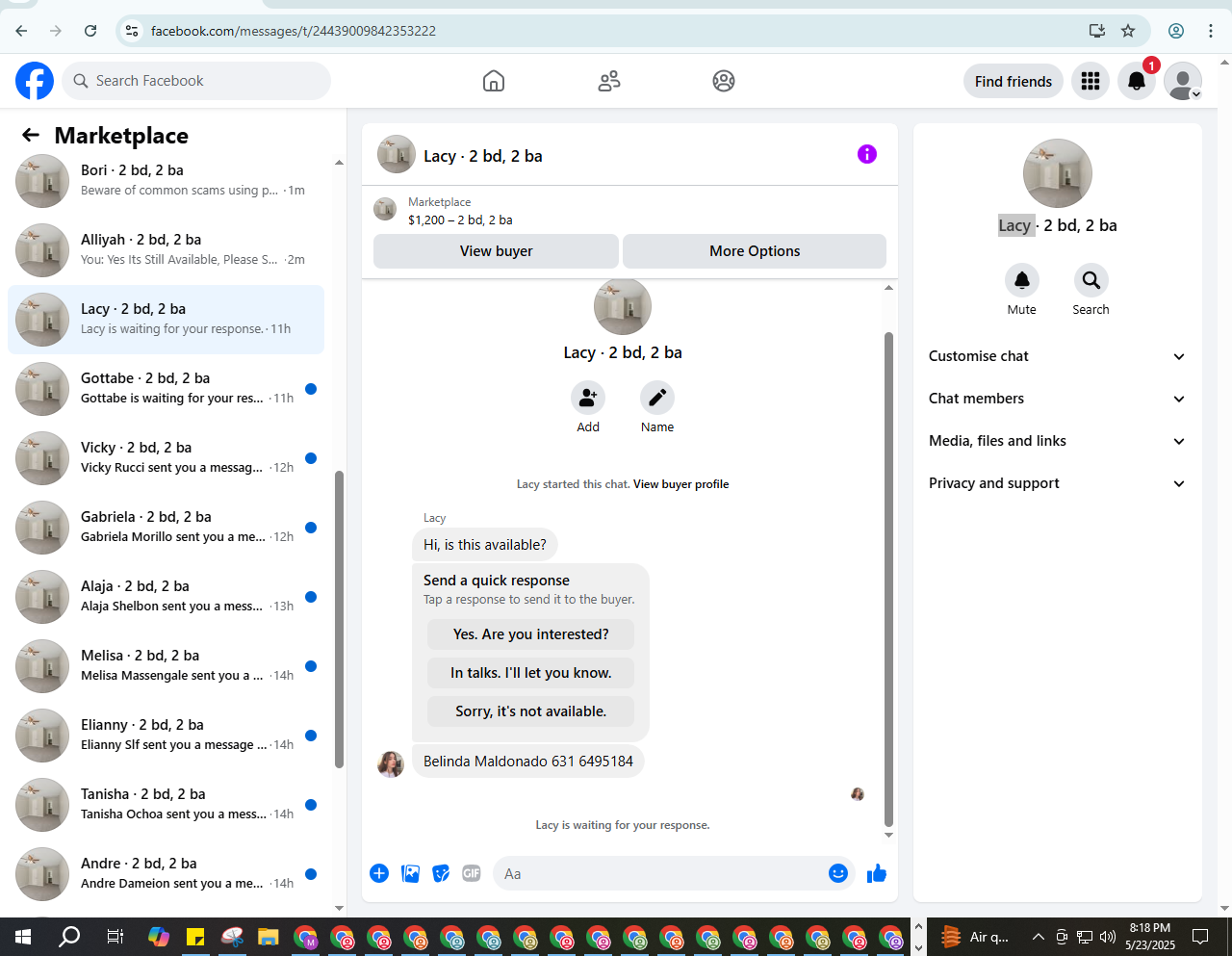Viewport: 1232px width, 956px height.
Task: Open the Groups icon in top nav
Action: coord(724,81)
